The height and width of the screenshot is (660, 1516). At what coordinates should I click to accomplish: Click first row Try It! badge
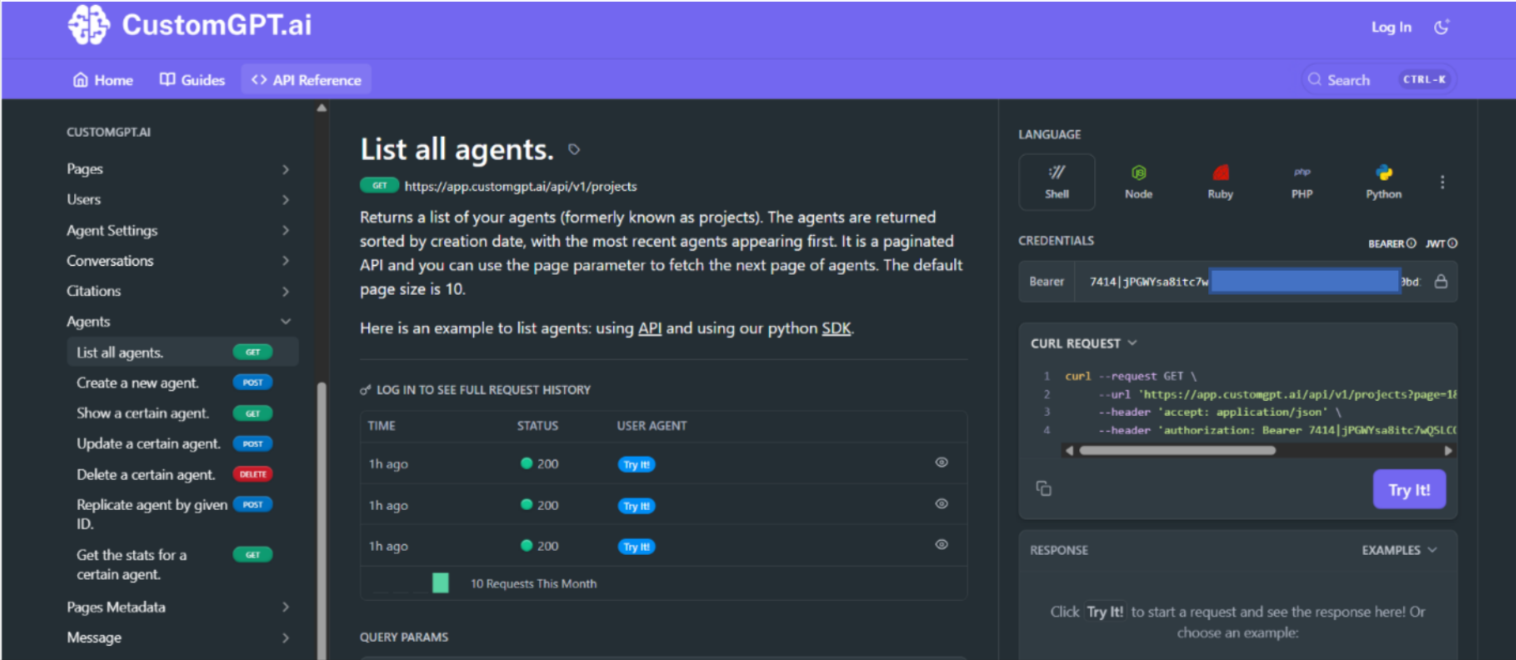tap(636, 465)
